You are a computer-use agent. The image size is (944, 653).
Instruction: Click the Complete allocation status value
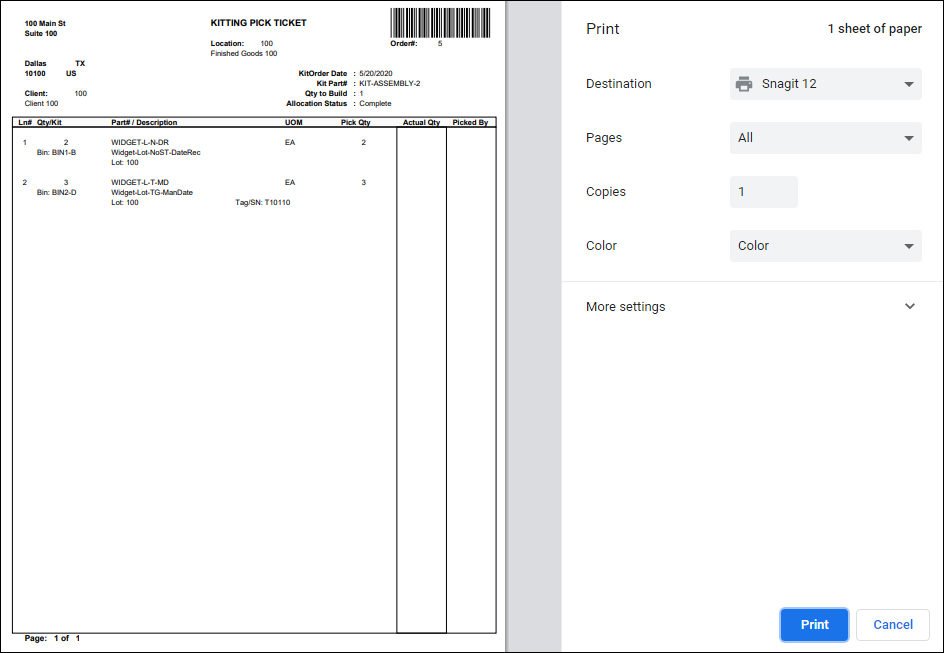[x=375, y=103]
